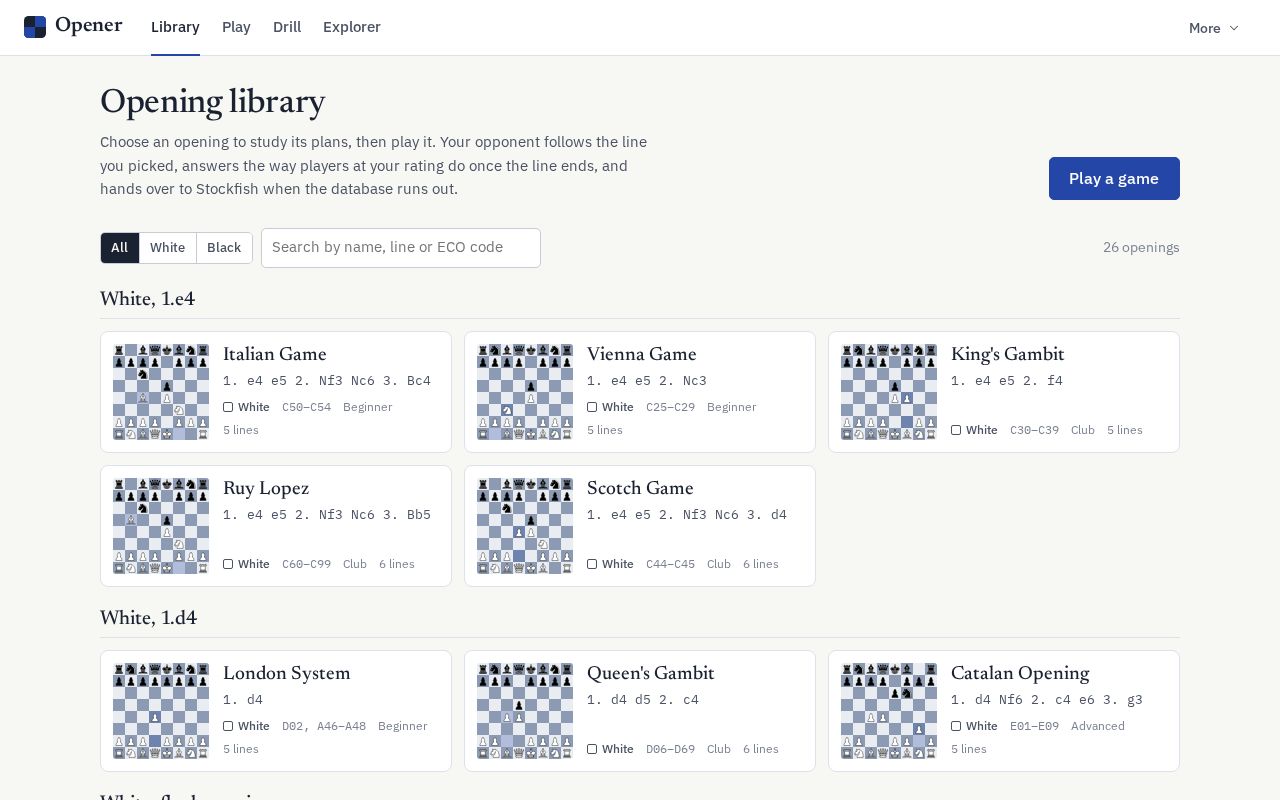The width and height of the screenshot is (1280, 800).
Task: Open the Queen's Gambit board thumbnail
Action: 525,711
